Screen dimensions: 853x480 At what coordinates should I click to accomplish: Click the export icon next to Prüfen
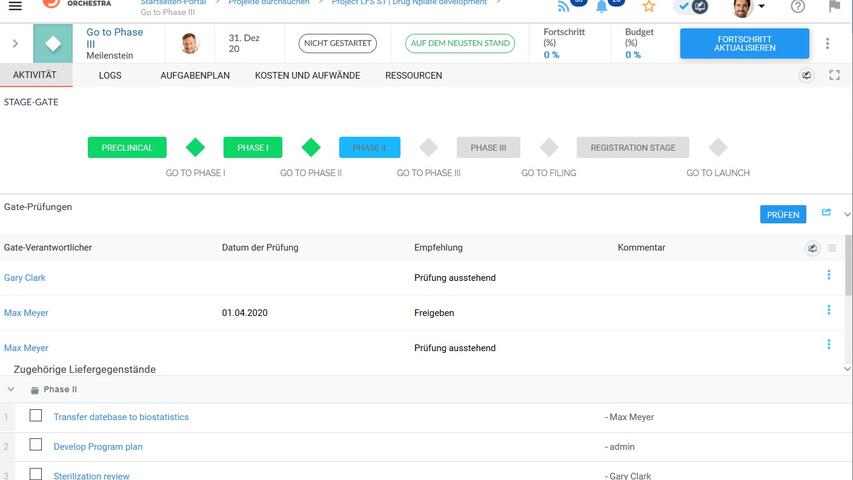[x=827, y=213]
